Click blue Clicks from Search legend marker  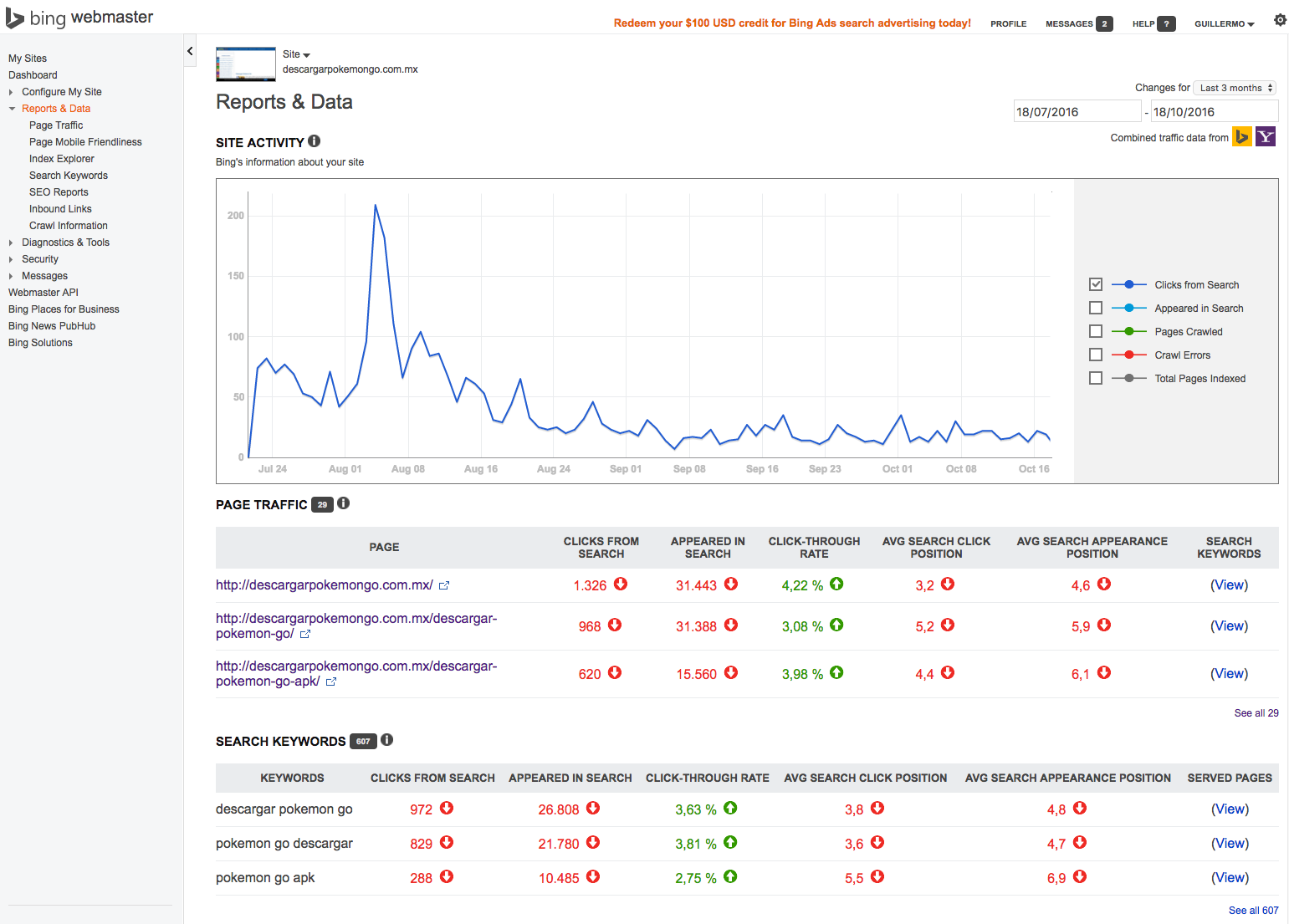pyautogui.click(x=1128, y=284)
